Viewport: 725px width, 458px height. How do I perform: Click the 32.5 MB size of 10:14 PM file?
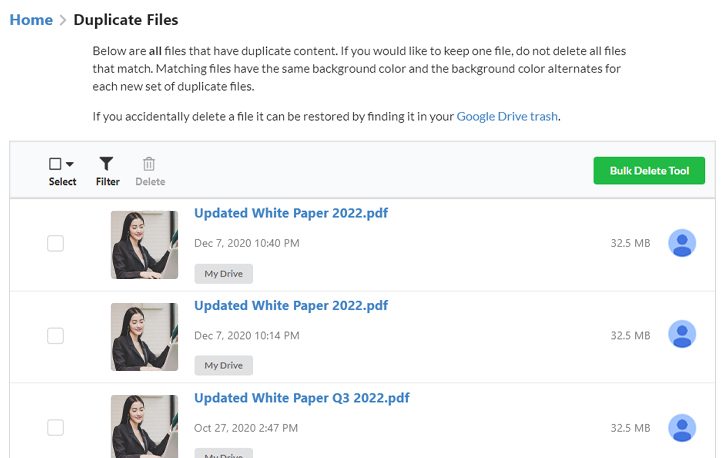[x=630, y=336]
